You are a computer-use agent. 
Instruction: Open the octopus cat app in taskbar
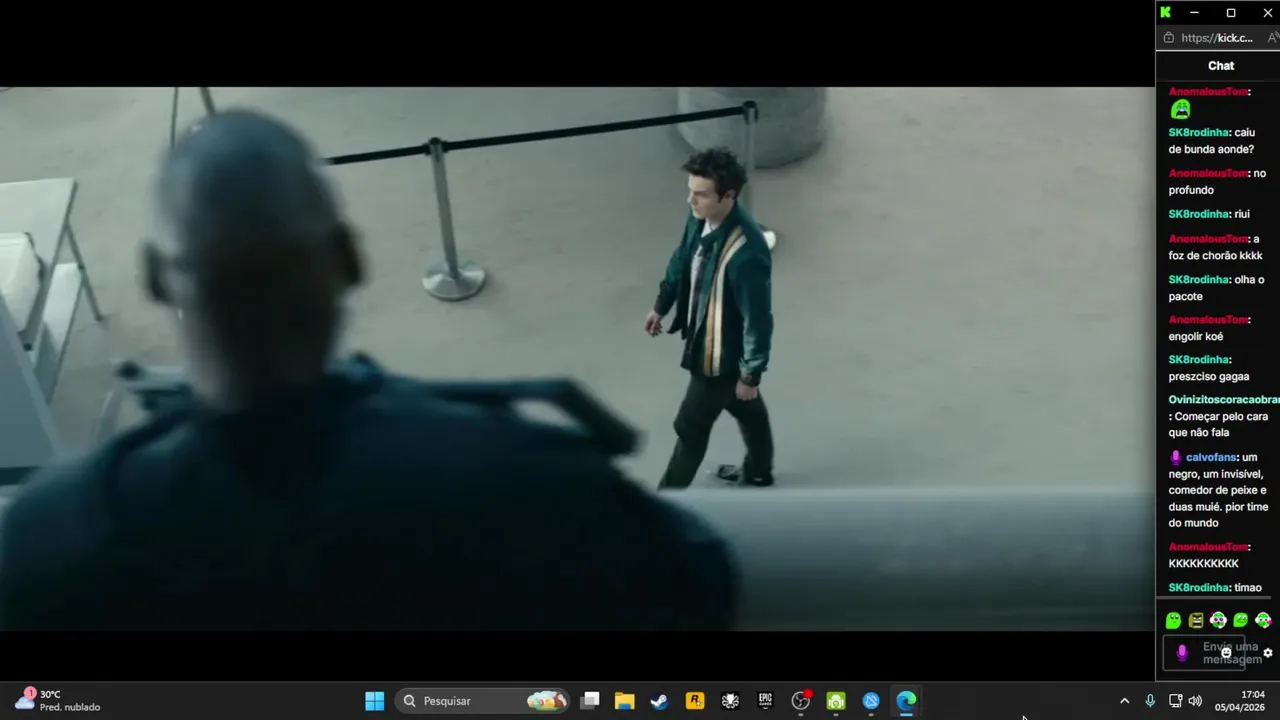(730, 701)
